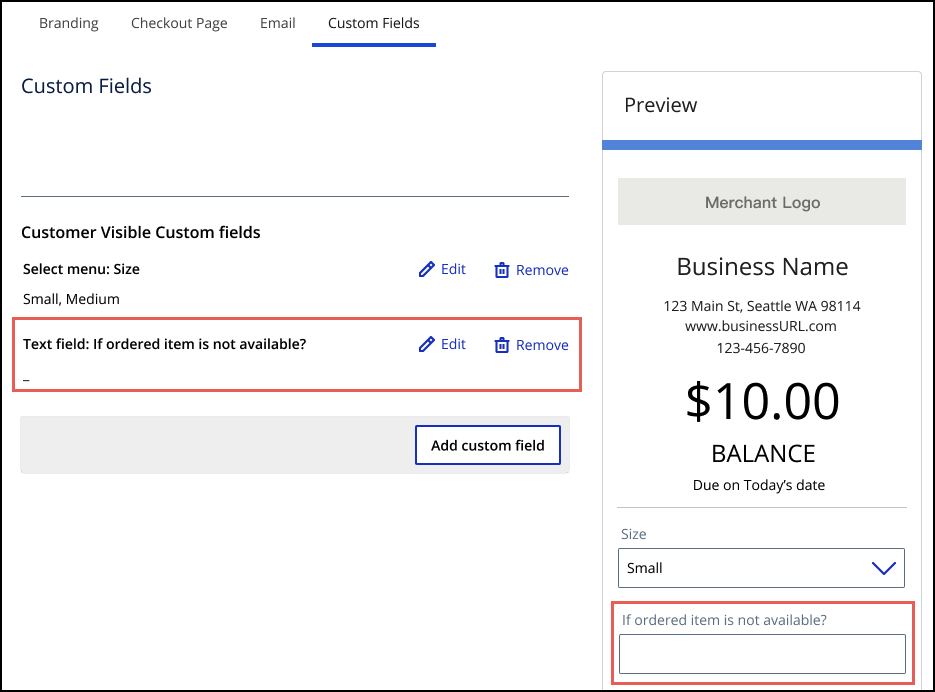Select the Custom Fields tab
935x692 pixels.
click(373, 23)
